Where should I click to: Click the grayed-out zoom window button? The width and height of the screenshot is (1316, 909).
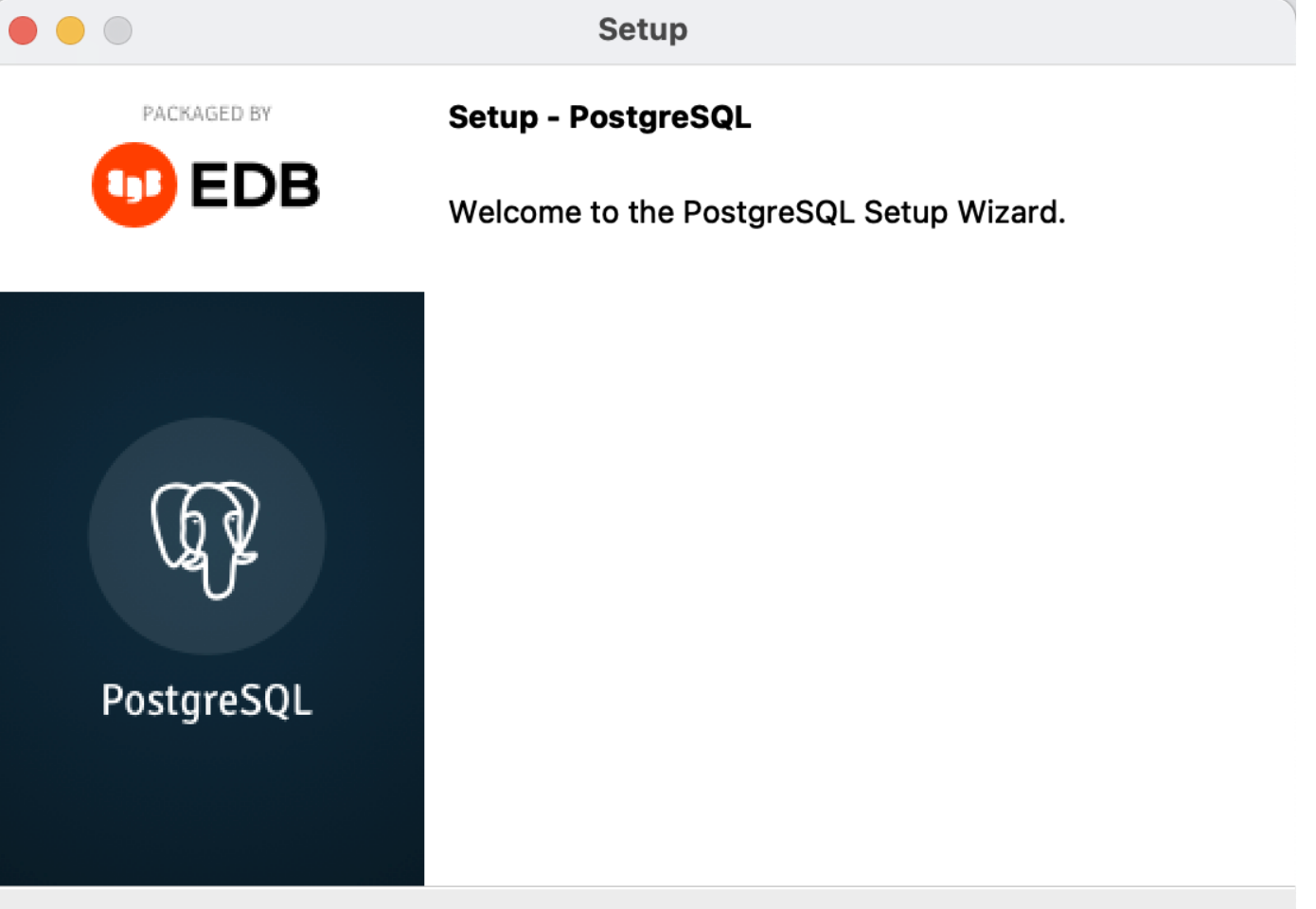tap(117, 30)
